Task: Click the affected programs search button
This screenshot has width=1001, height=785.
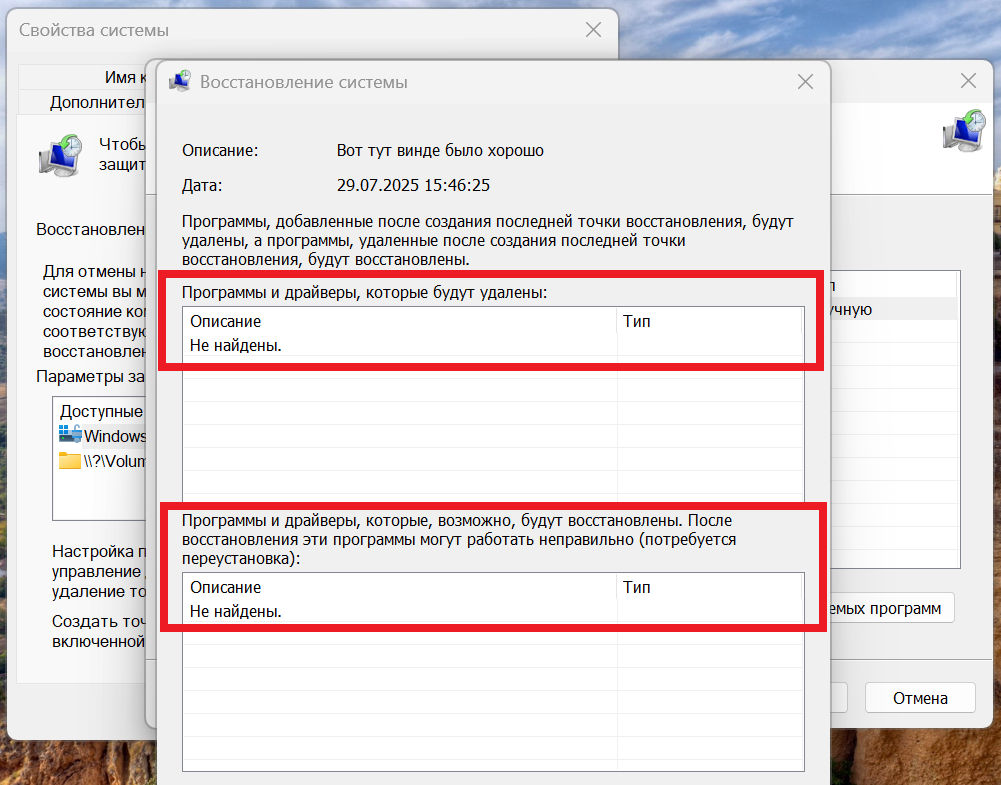Action: (x=892, y=608)
